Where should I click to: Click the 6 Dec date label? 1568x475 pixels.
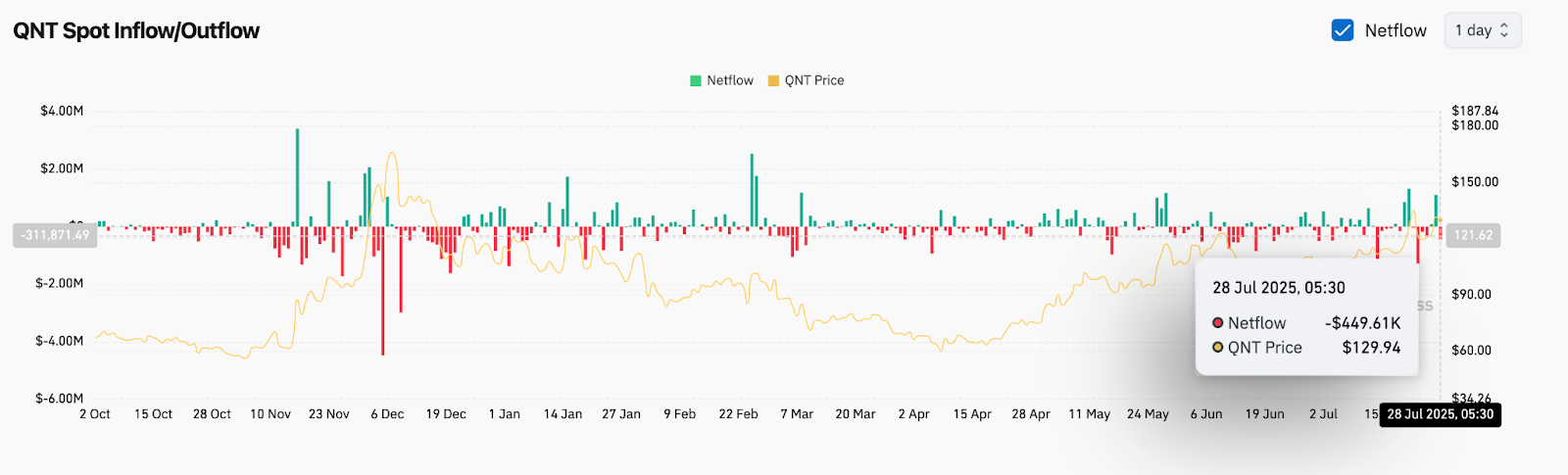(387, 414)
